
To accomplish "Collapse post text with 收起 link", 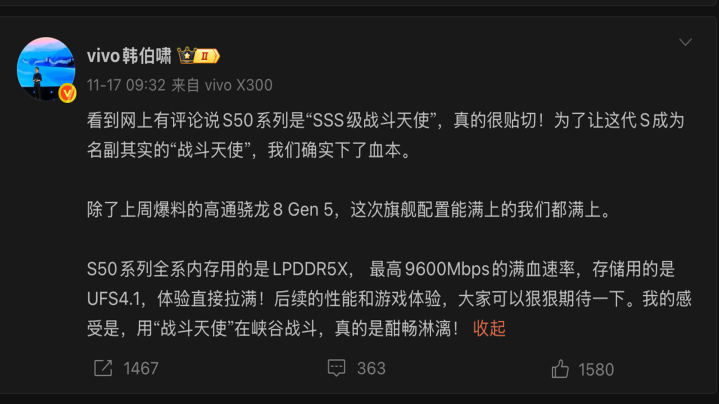I will point(489,328).
